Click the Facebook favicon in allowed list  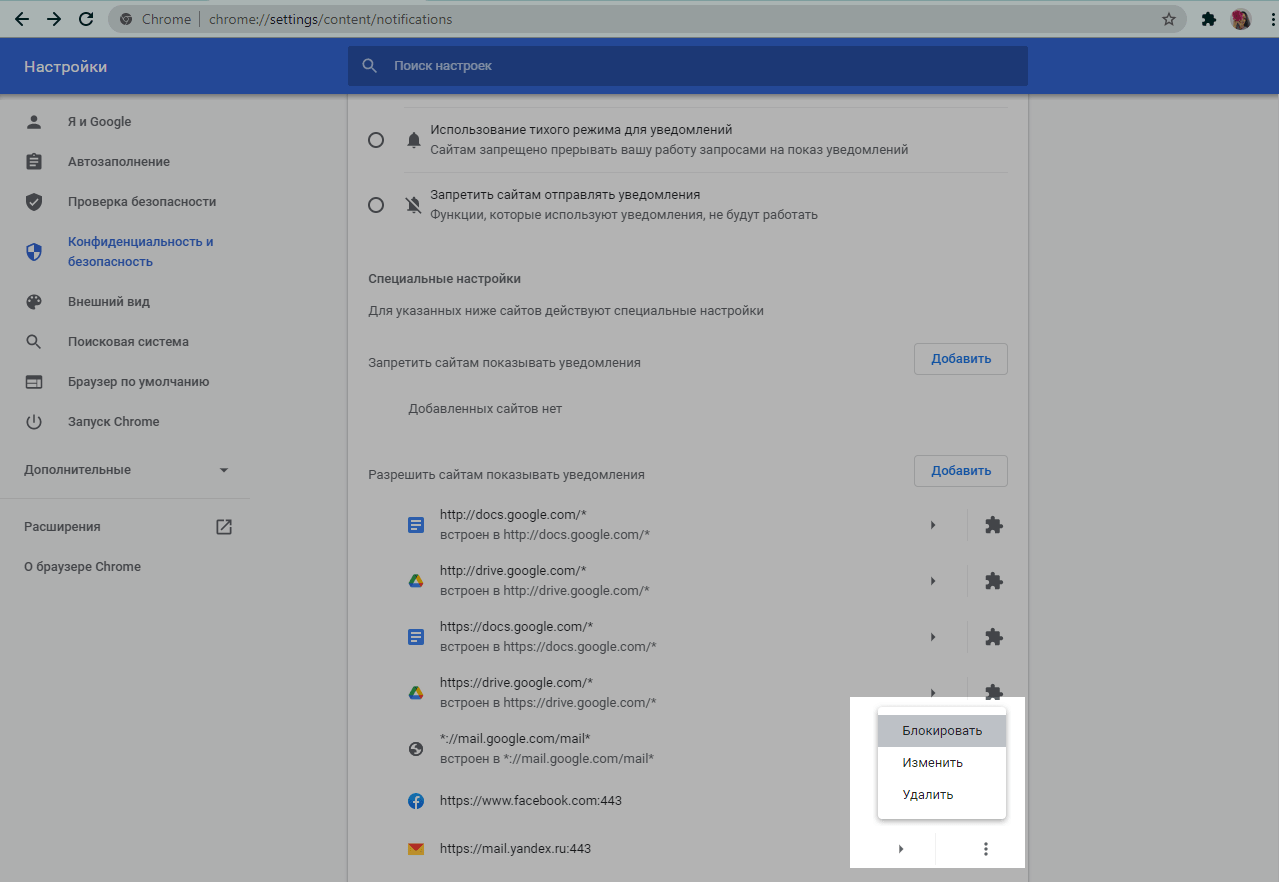(x=416, y=801)
